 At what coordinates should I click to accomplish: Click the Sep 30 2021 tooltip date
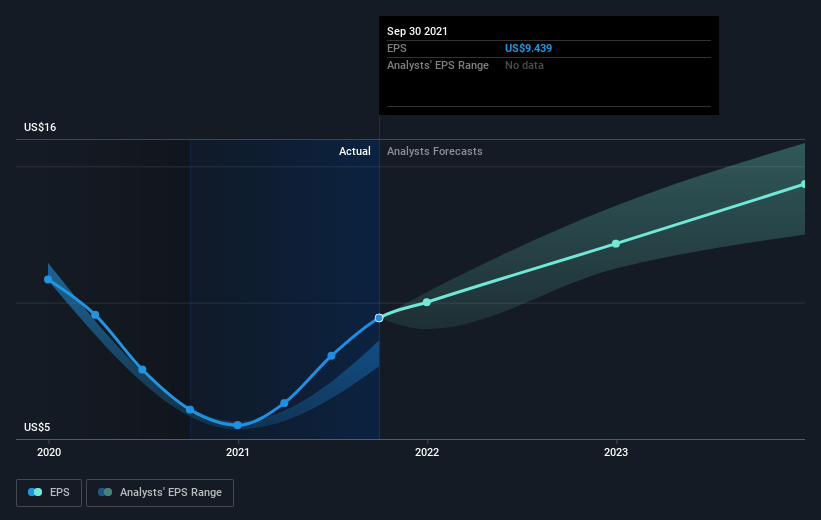pyautogui.click(x=418, y=31)
